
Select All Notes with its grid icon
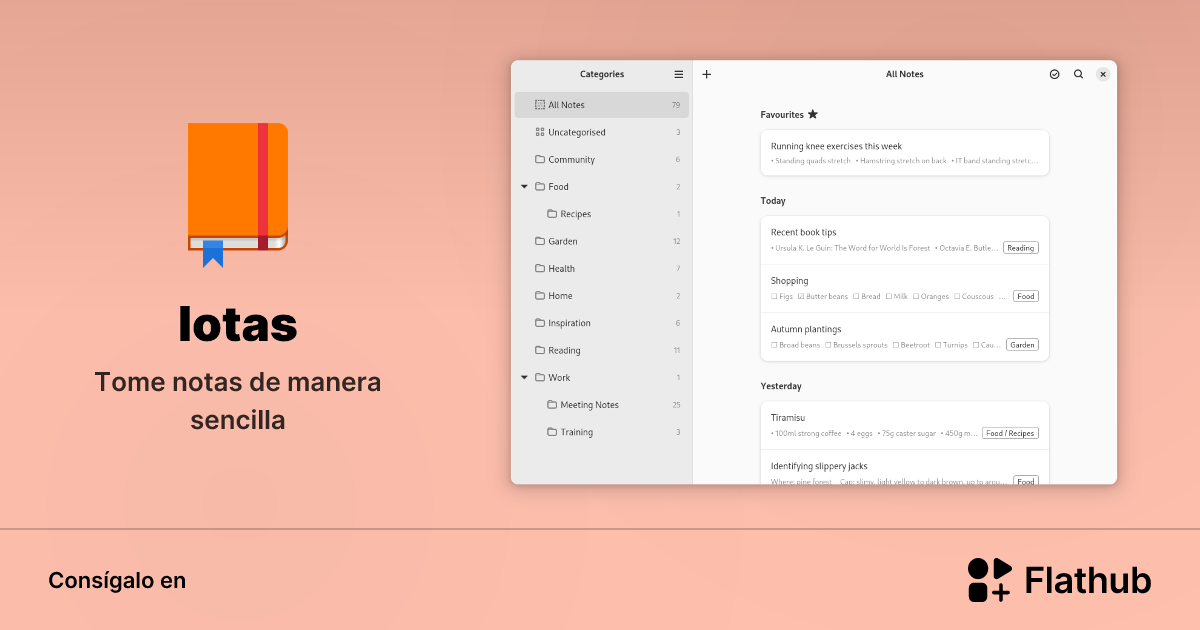pyautogui.click(x=540, y=104)
